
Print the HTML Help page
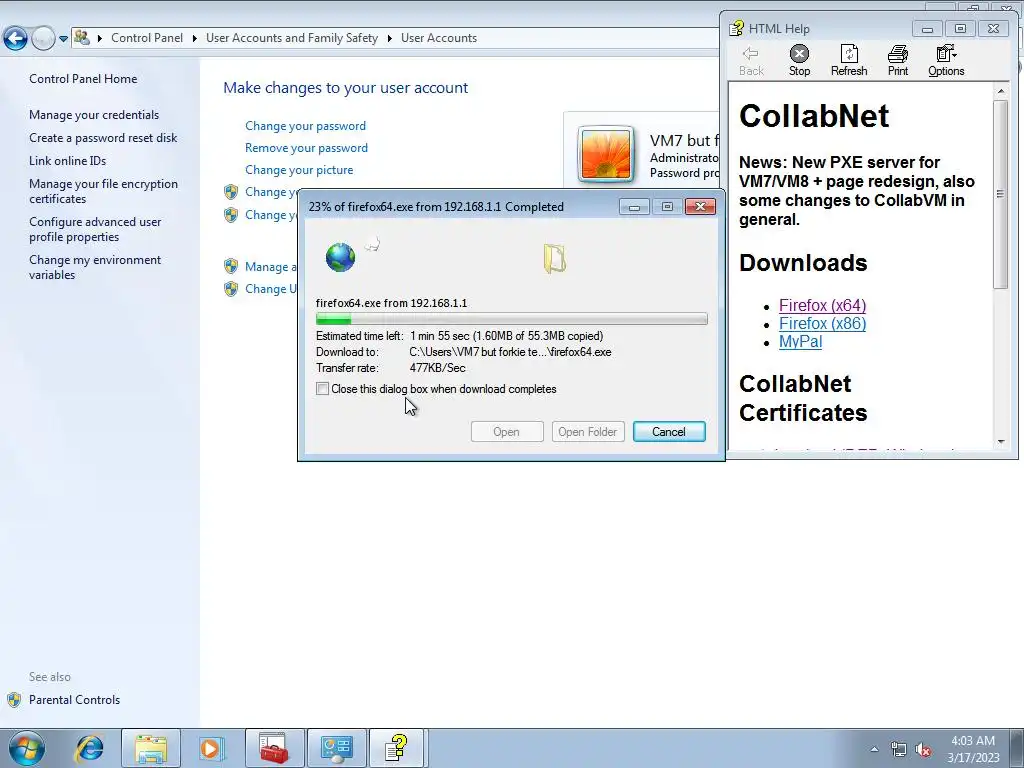click(x=897, y=61)
